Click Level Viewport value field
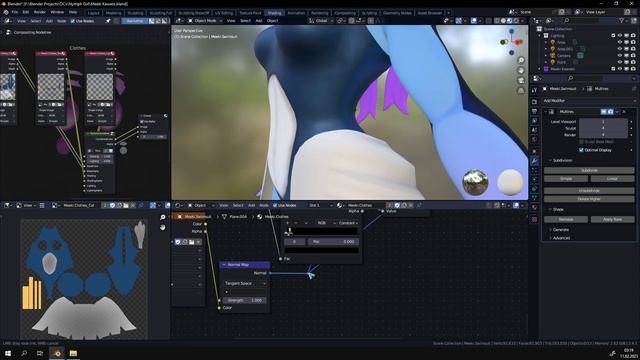Image resolution: width=640 pixels, height=360 pixels. tap(603, 122)
